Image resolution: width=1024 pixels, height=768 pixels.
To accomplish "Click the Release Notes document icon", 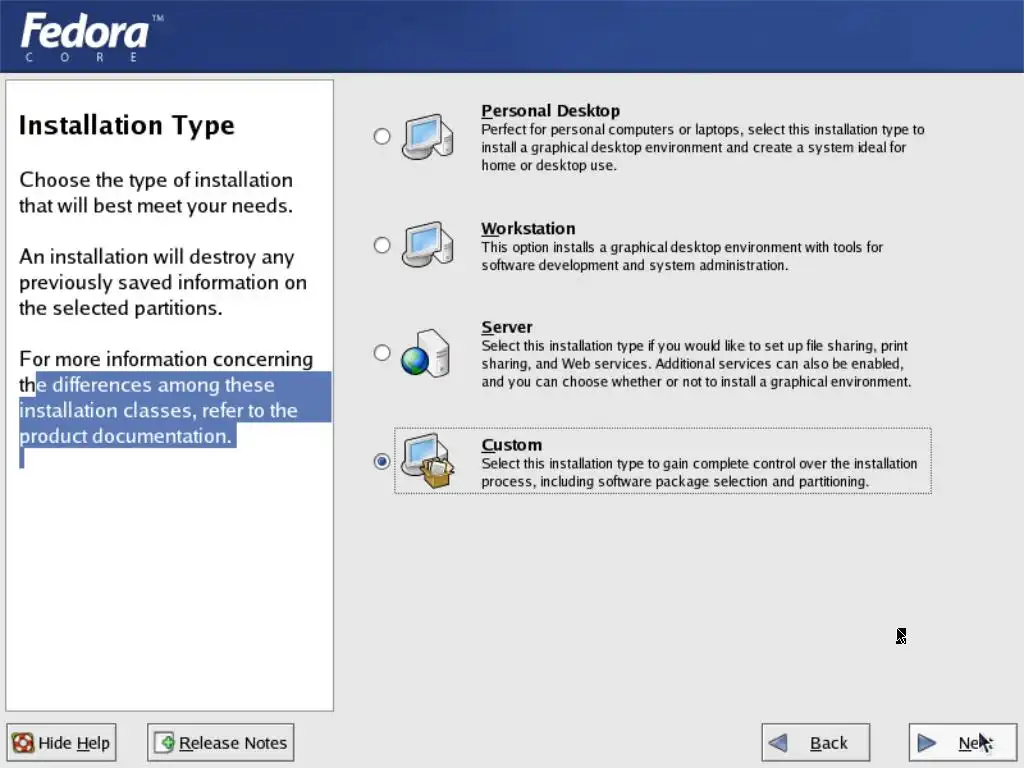I will point(164,743).
